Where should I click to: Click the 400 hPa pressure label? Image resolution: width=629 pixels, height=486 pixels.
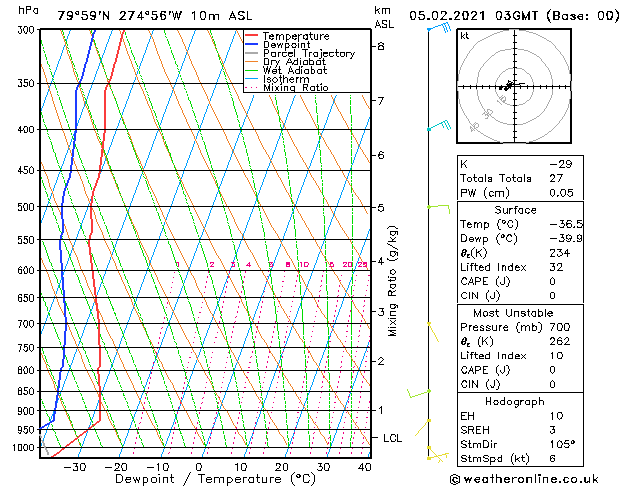click(28, 130)
